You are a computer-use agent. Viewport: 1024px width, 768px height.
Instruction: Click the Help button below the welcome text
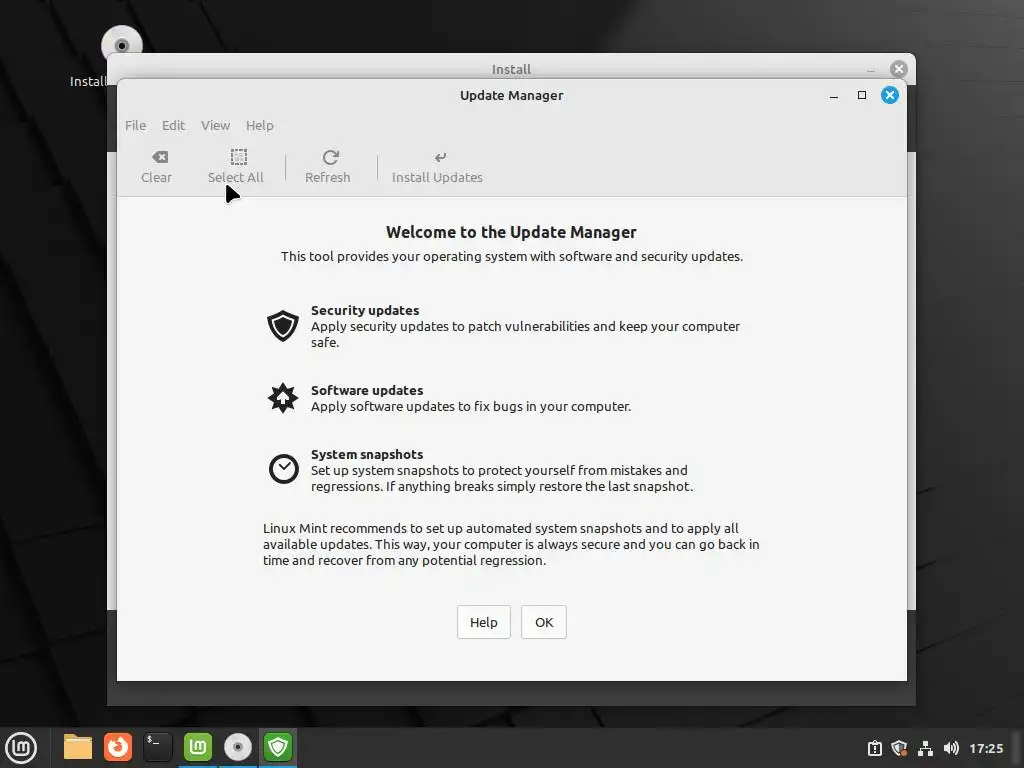click(484, 622)
